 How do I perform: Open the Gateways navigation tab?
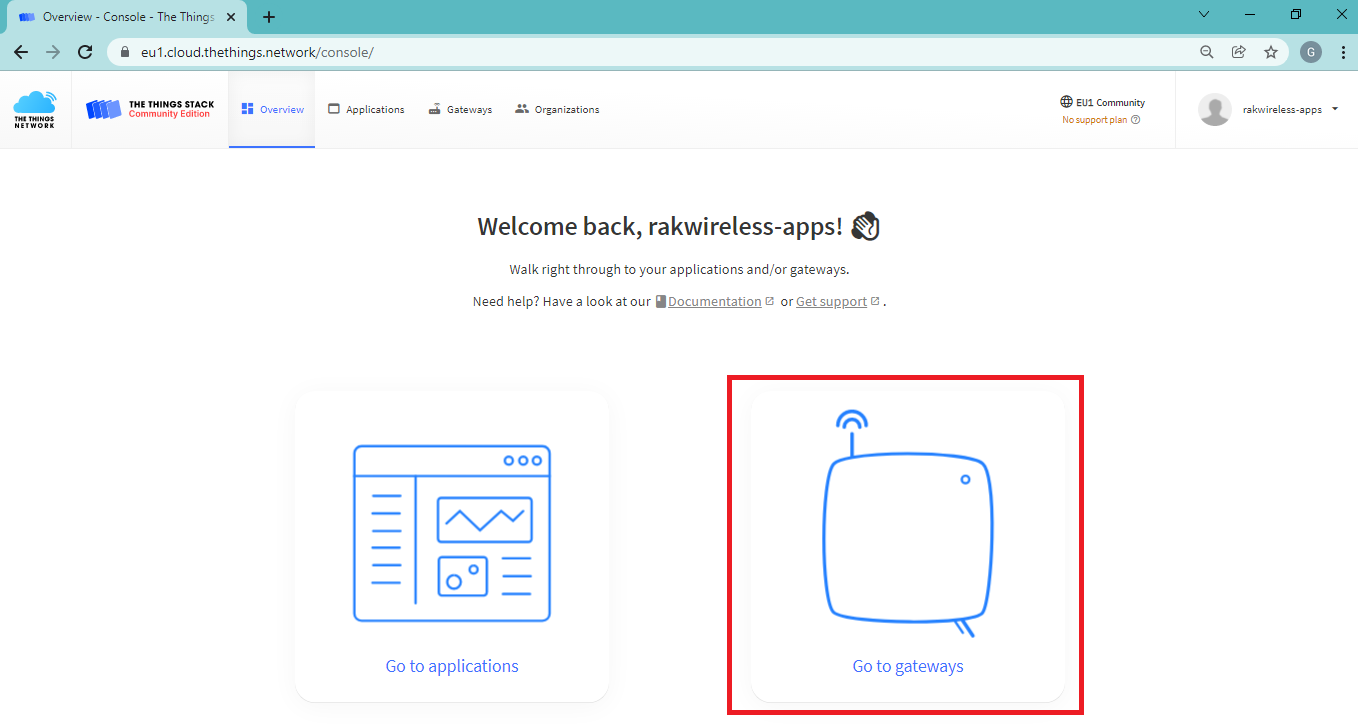pos(460,109)
